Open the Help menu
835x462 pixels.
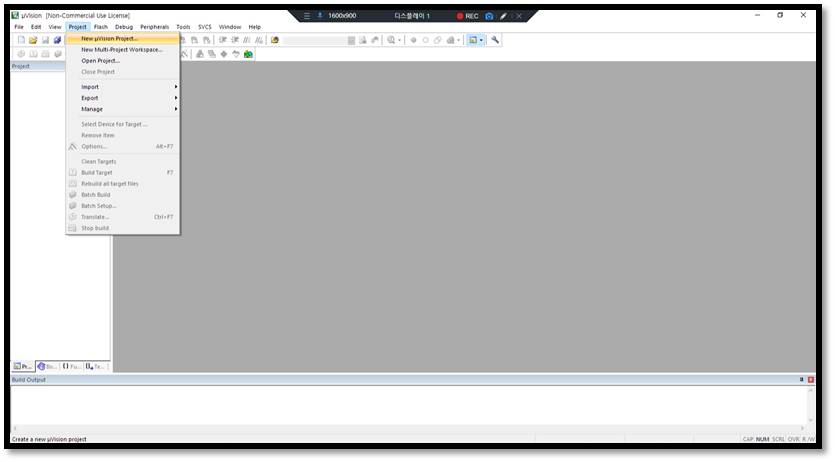[x=255, y=27]
